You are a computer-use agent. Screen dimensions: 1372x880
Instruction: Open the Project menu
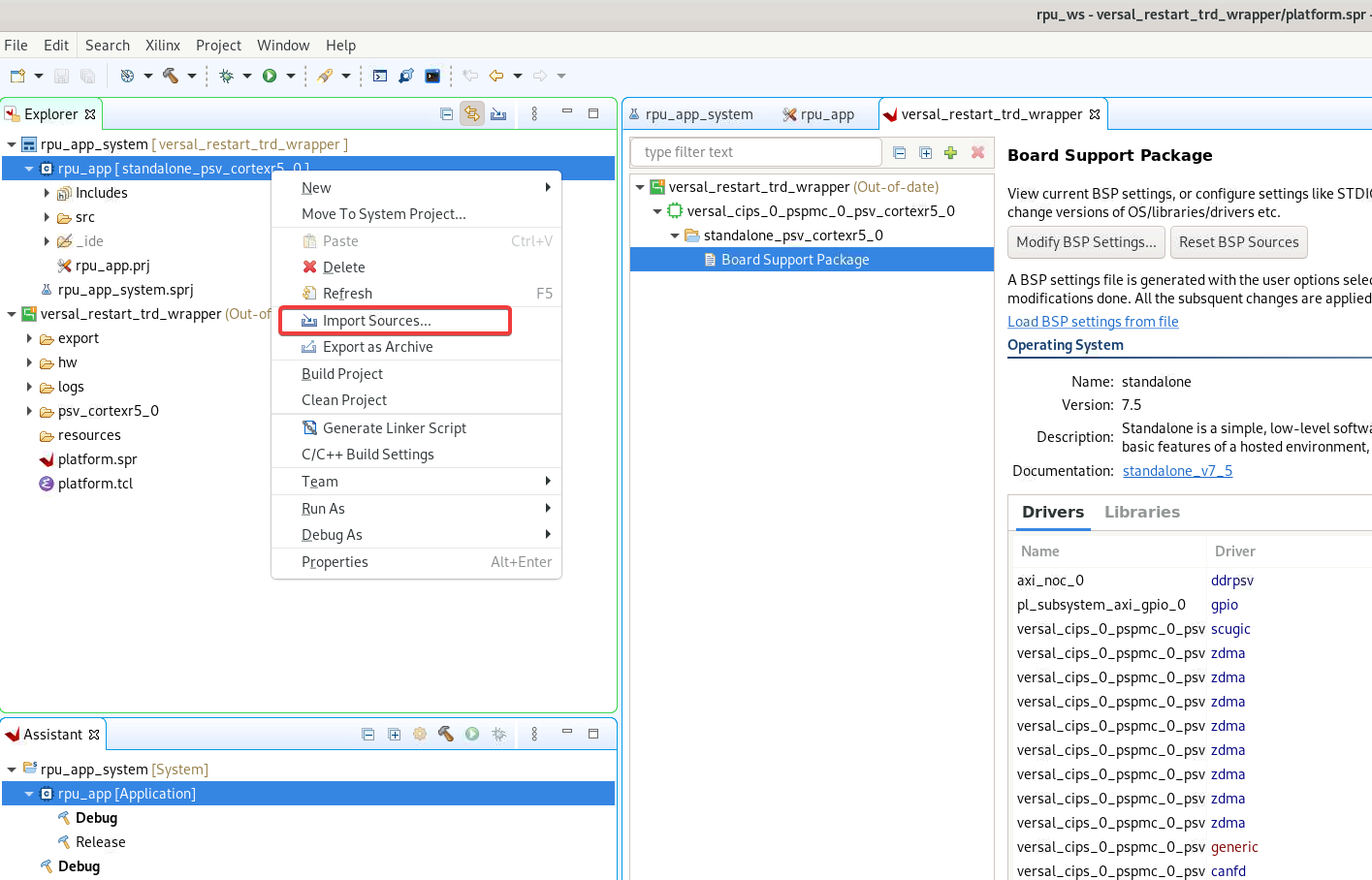(x=218, y=45)
